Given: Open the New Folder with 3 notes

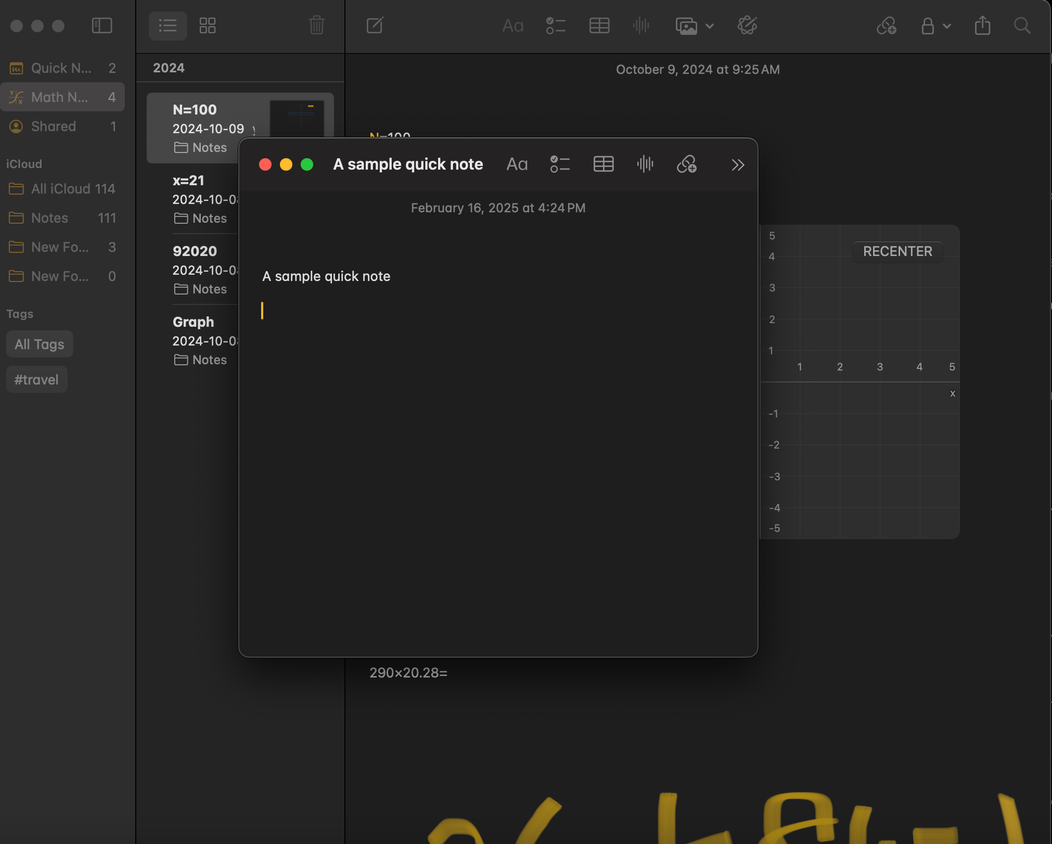Looking at the screenshot, I should [x=62, y=248].
